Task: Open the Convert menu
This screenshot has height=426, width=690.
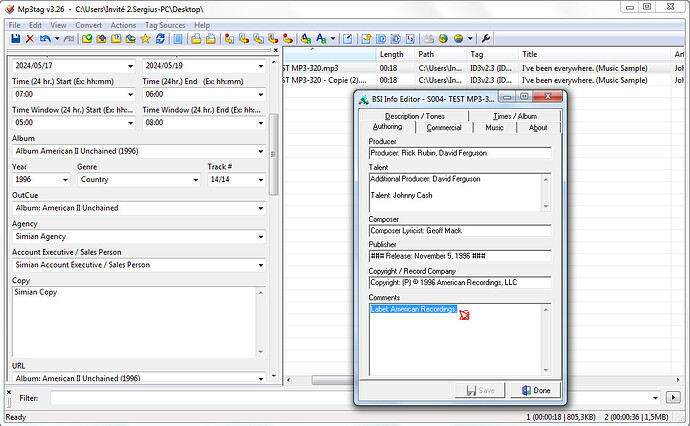Action: (x=88, y=25)
